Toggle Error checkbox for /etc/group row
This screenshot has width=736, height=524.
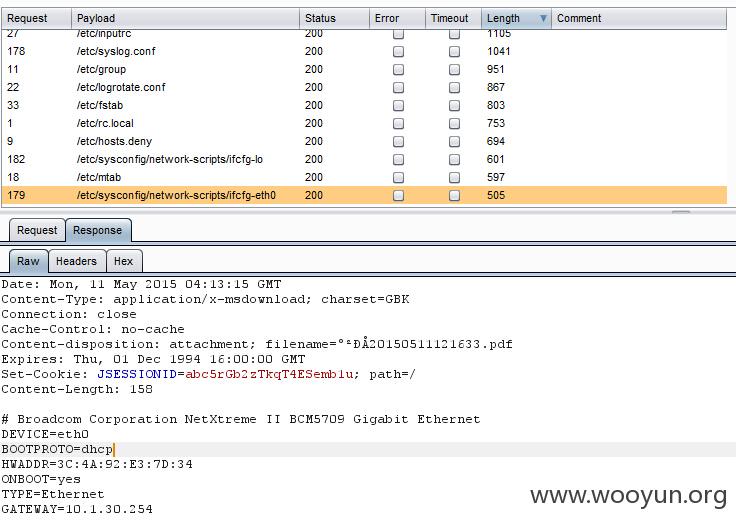[399, 69]
